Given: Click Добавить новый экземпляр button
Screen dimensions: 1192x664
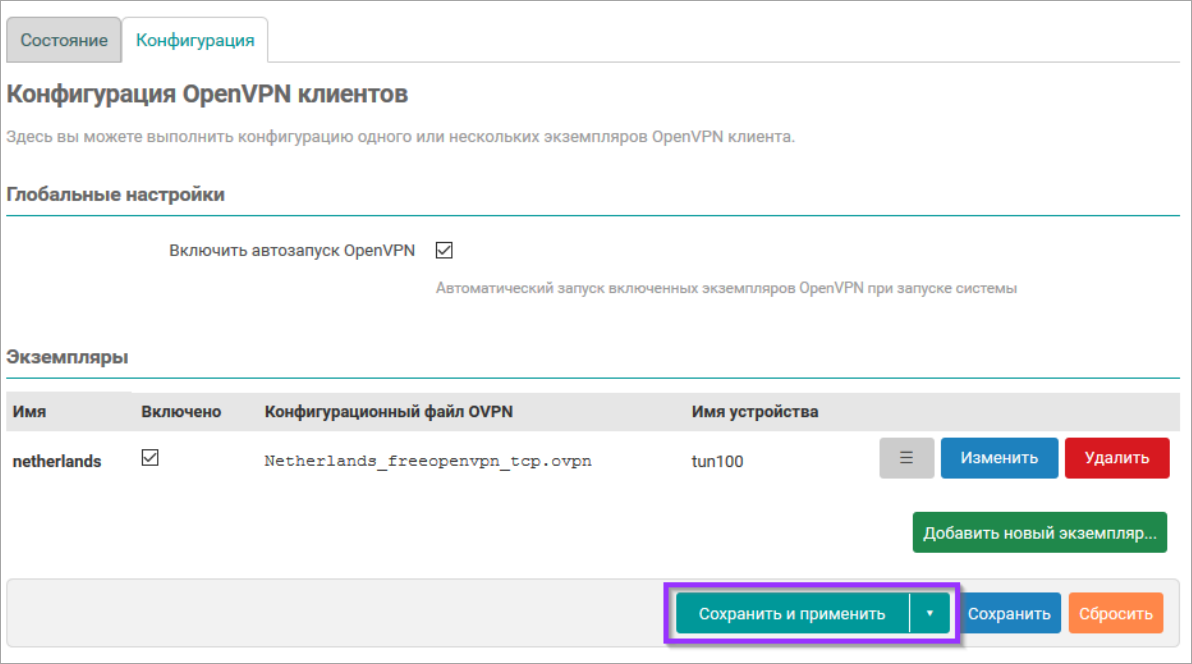Looking at the screenshot, I should [1039, 532].
